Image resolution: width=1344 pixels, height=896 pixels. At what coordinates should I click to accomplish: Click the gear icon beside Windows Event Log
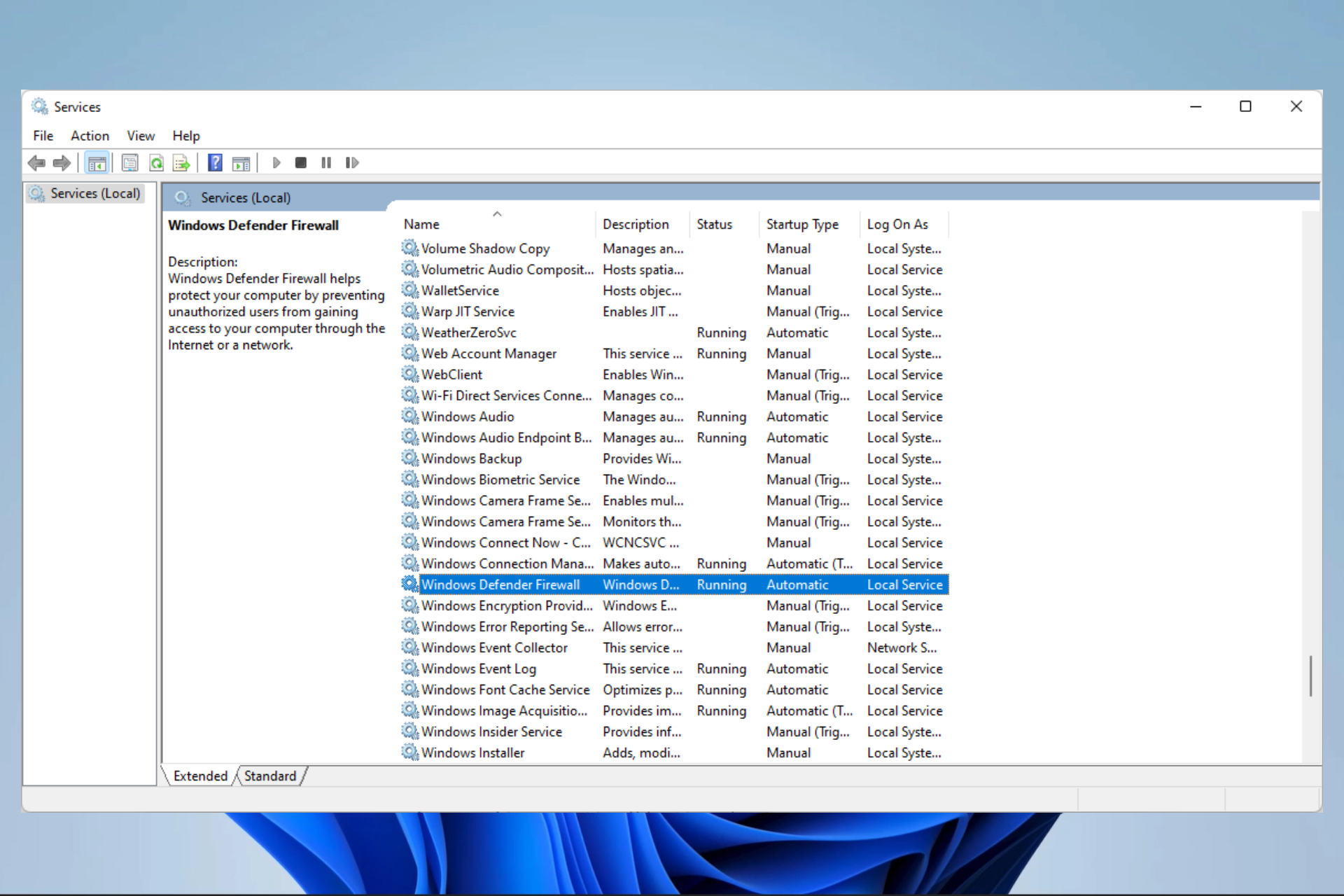[409, 668]
